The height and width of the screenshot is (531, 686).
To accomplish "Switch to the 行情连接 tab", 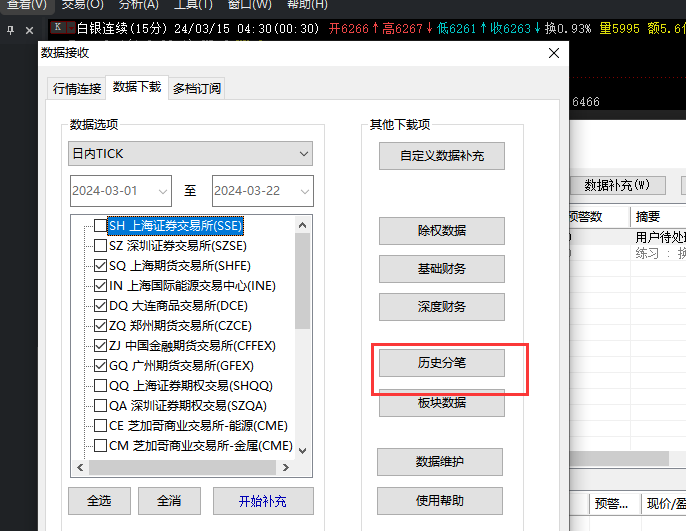I will 77,88.
